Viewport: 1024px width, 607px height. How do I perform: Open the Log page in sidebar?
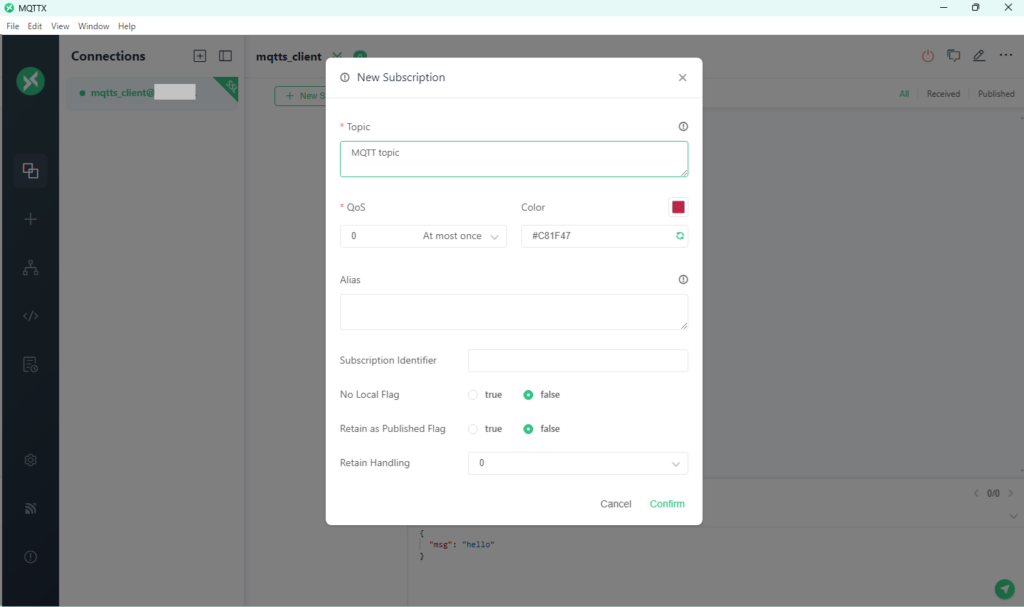[x=30, y=364]
